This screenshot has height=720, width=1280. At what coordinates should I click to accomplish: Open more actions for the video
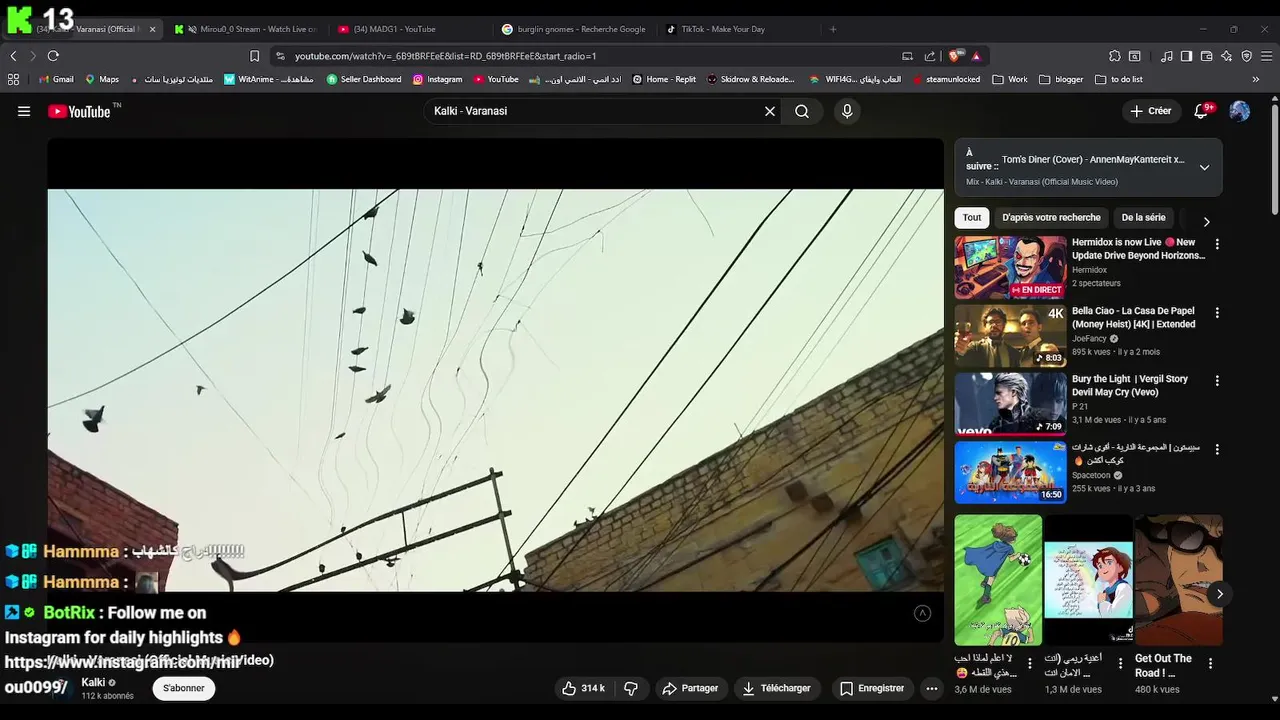[932, 688]
